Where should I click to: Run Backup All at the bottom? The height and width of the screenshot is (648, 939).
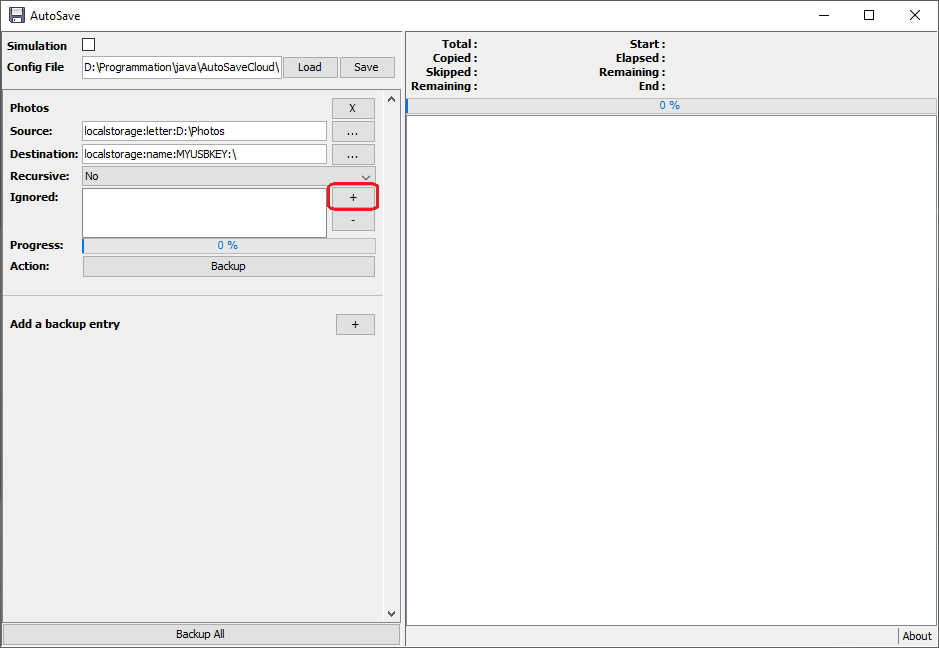[201, 634]
